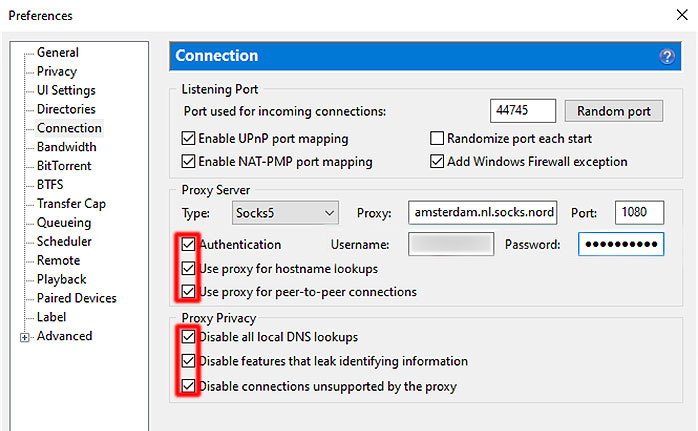
Task: Go to Bandwidth settings
Action: click(x=66, y=147)
